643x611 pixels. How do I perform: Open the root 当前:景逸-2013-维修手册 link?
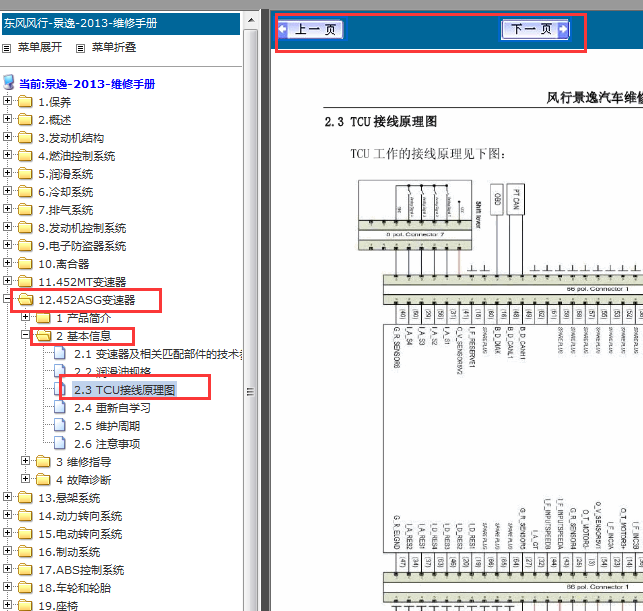click(87, 84)
